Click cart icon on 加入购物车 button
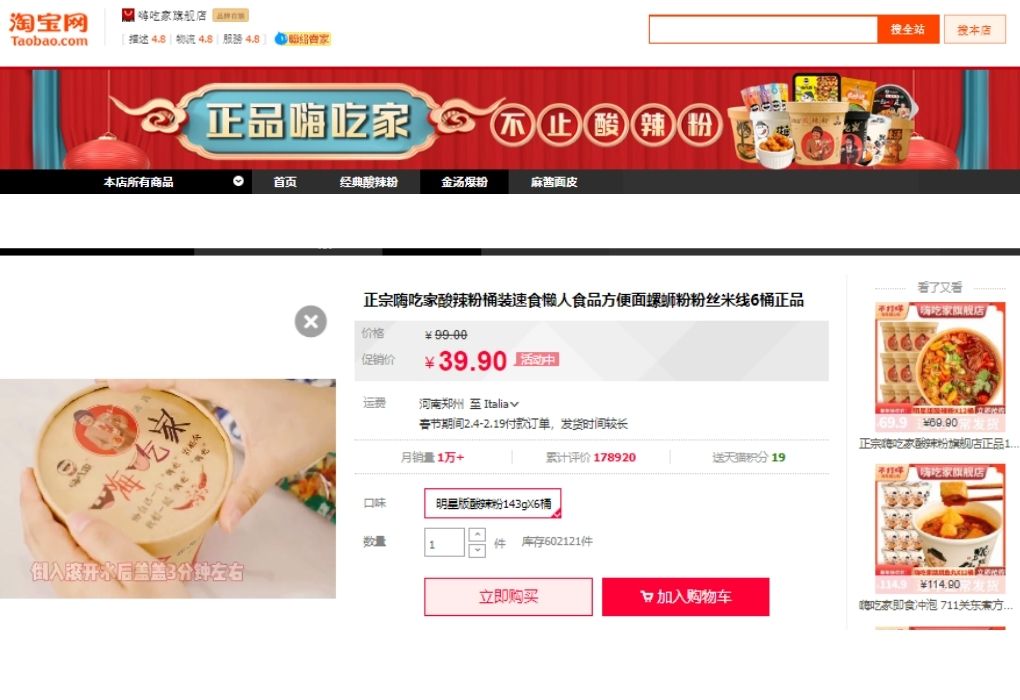The image size is (1020, 700). point(647,597)
